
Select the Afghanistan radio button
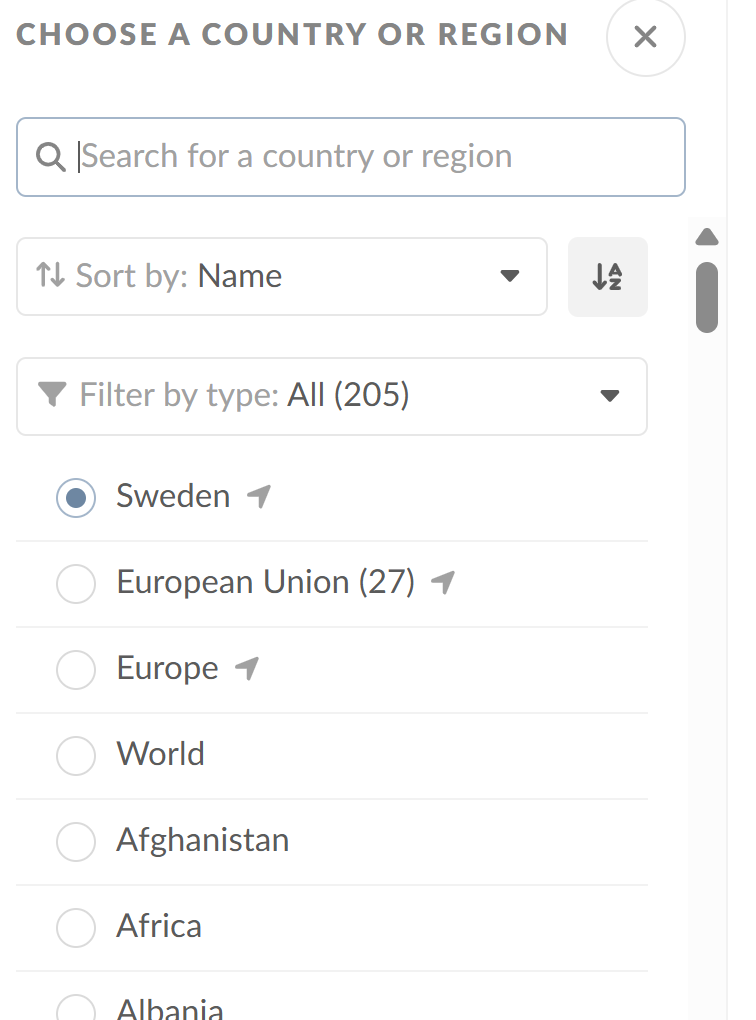click(76, 841)
